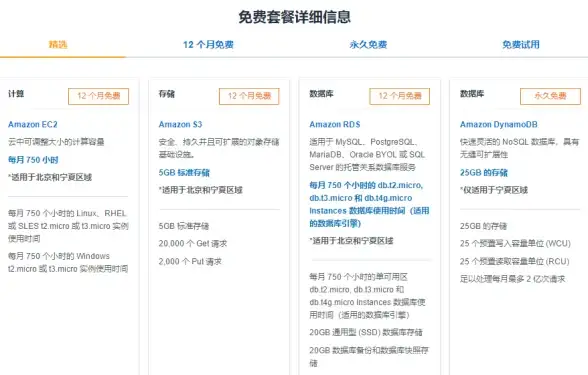
Task: Open the 永久免费 tab
Action: 368,45
